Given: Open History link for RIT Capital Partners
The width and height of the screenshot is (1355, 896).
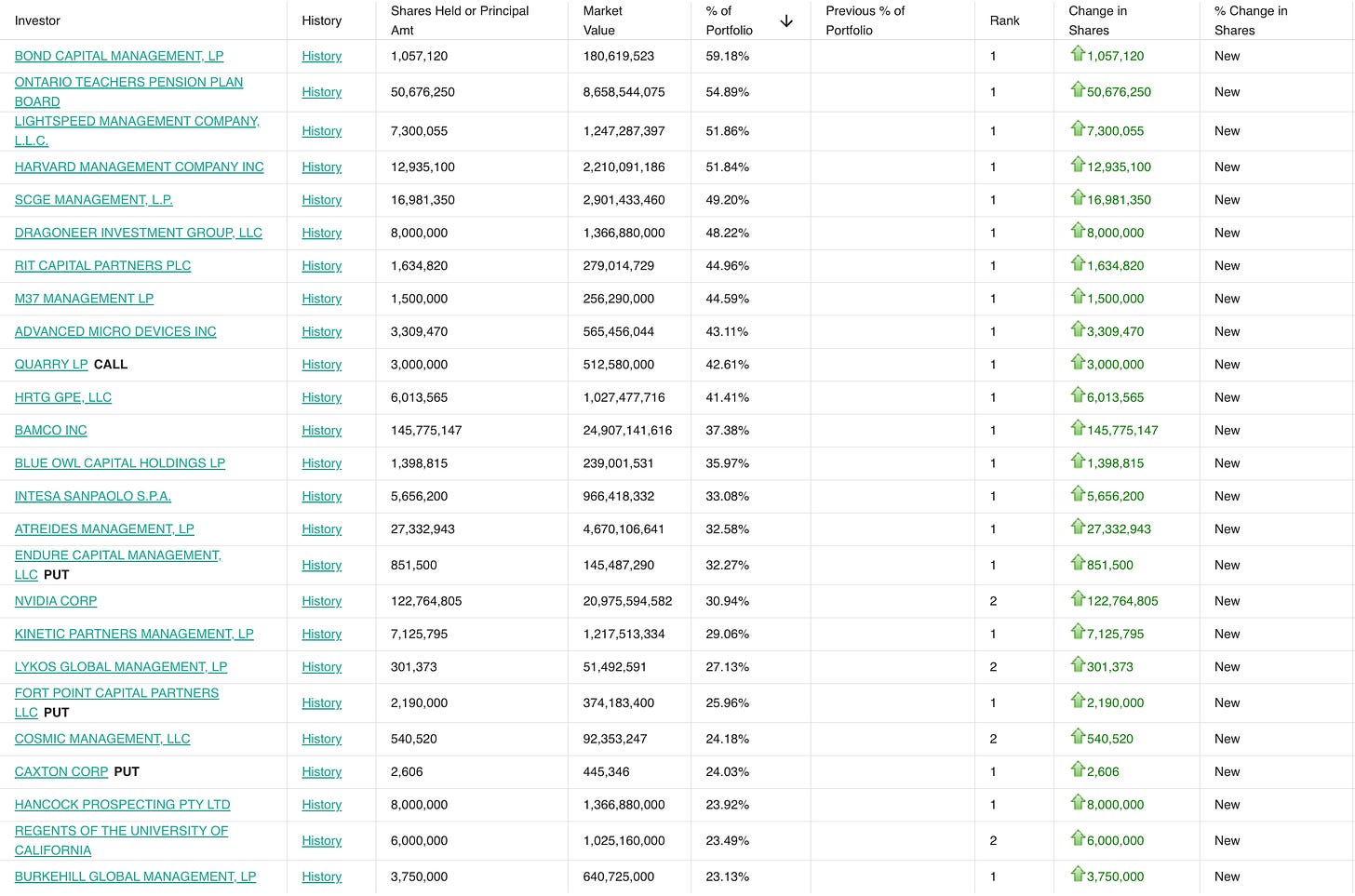Looking at the screenshot, I should click(322, 265).
